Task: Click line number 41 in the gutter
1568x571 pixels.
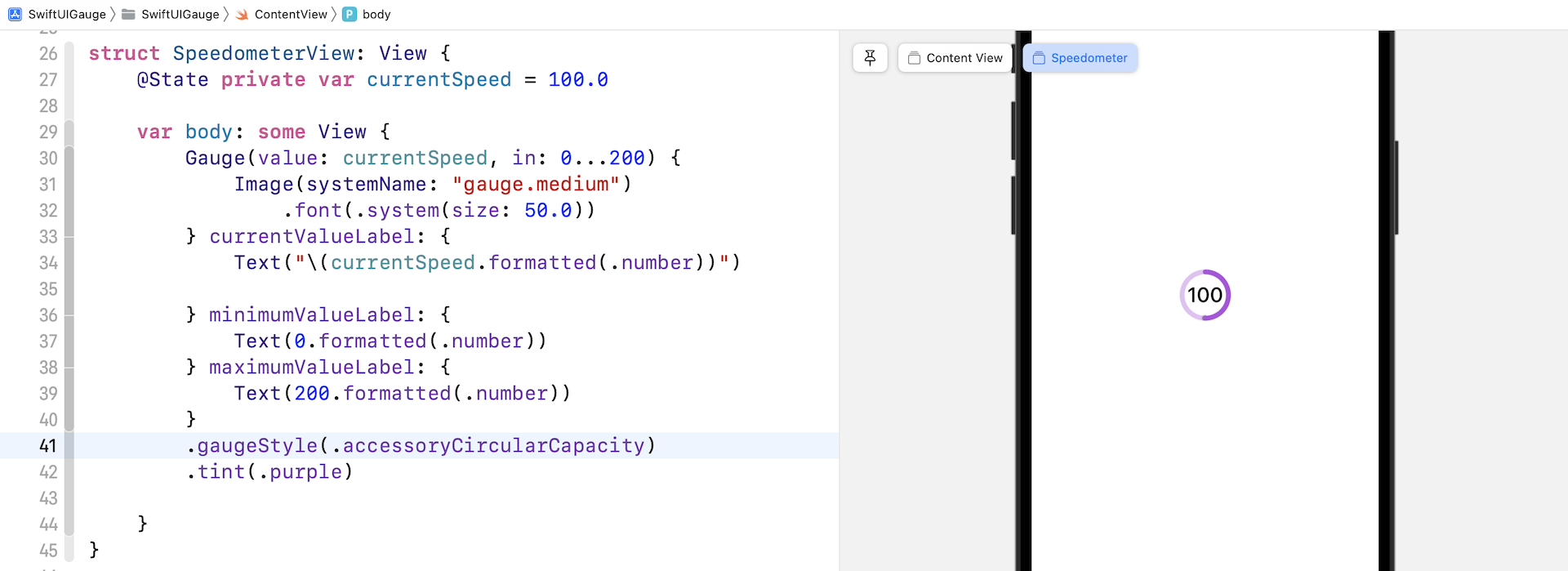Action: [x=48, y=446]
